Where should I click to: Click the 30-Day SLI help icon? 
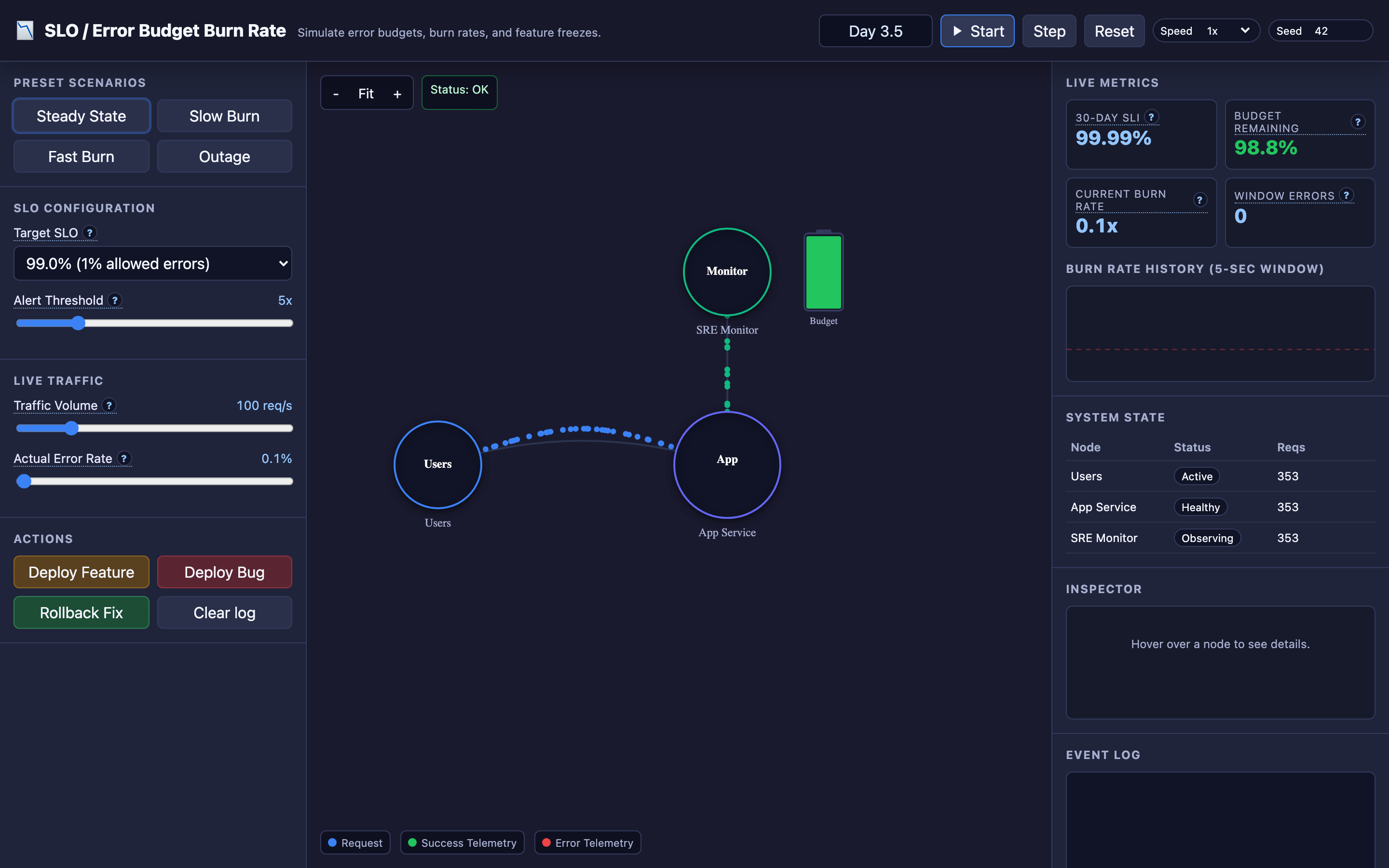[x=1151, y=117]
